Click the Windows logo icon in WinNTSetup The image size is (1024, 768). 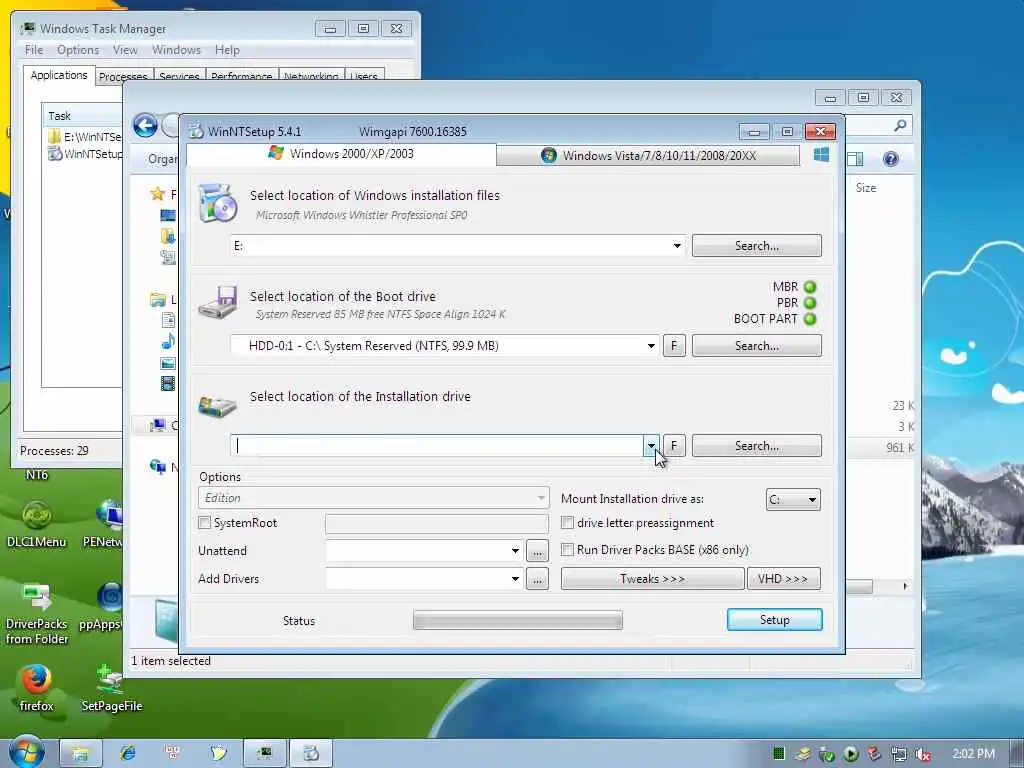pos(821,155)
